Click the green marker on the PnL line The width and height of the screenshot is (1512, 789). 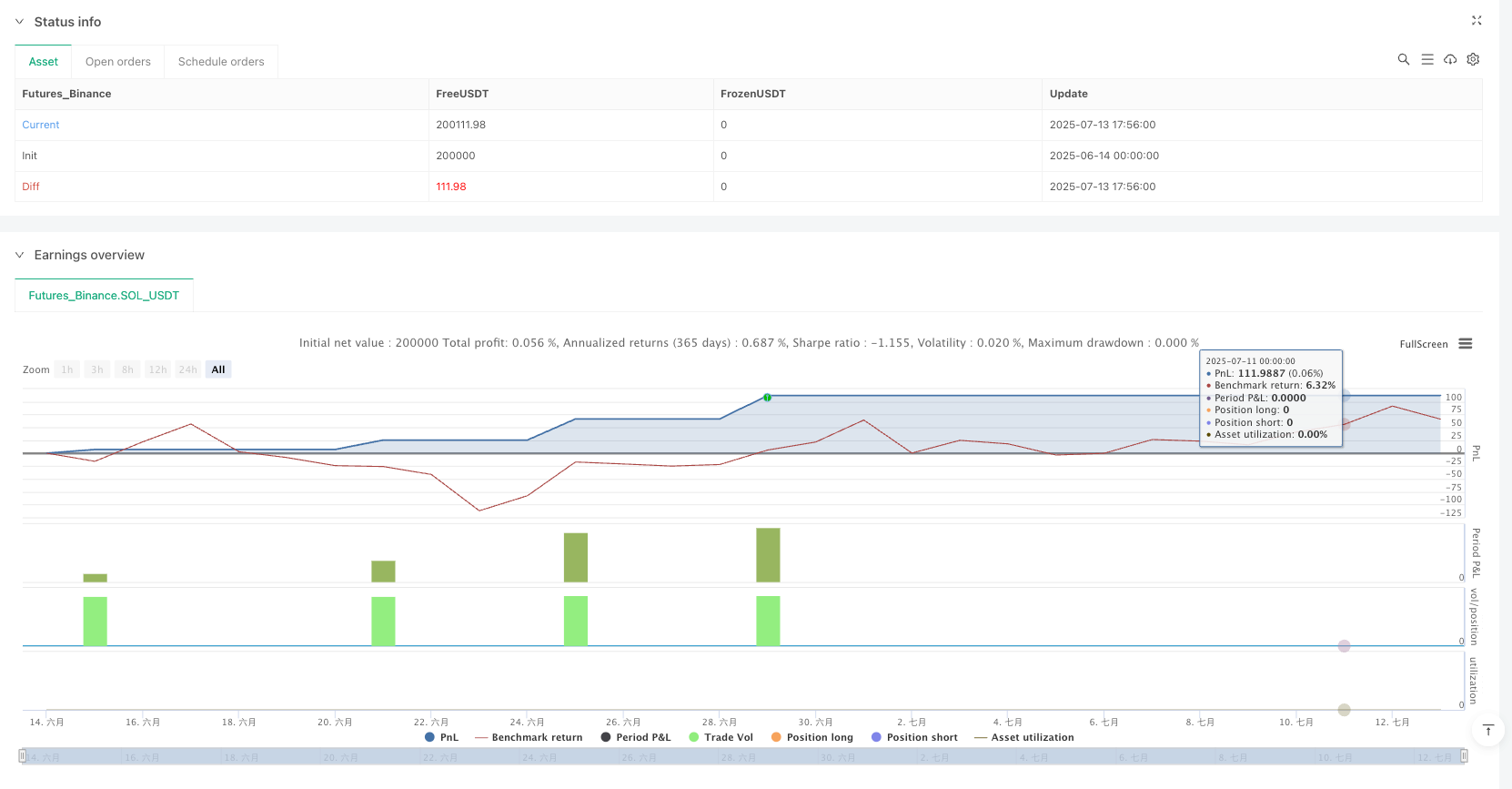[767, 398]
